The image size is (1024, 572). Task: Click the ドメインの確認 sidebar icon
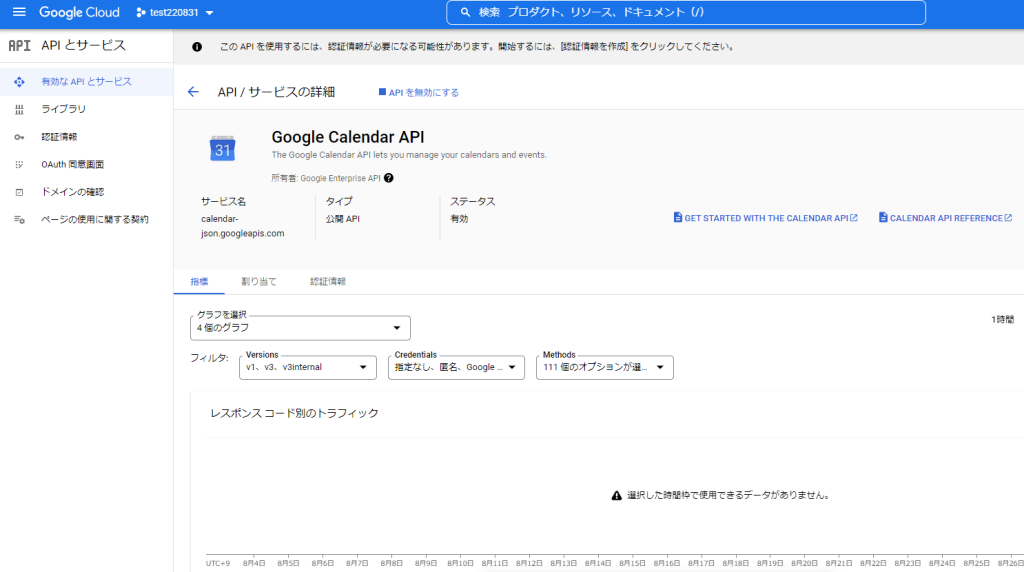(x=19, y=192)
